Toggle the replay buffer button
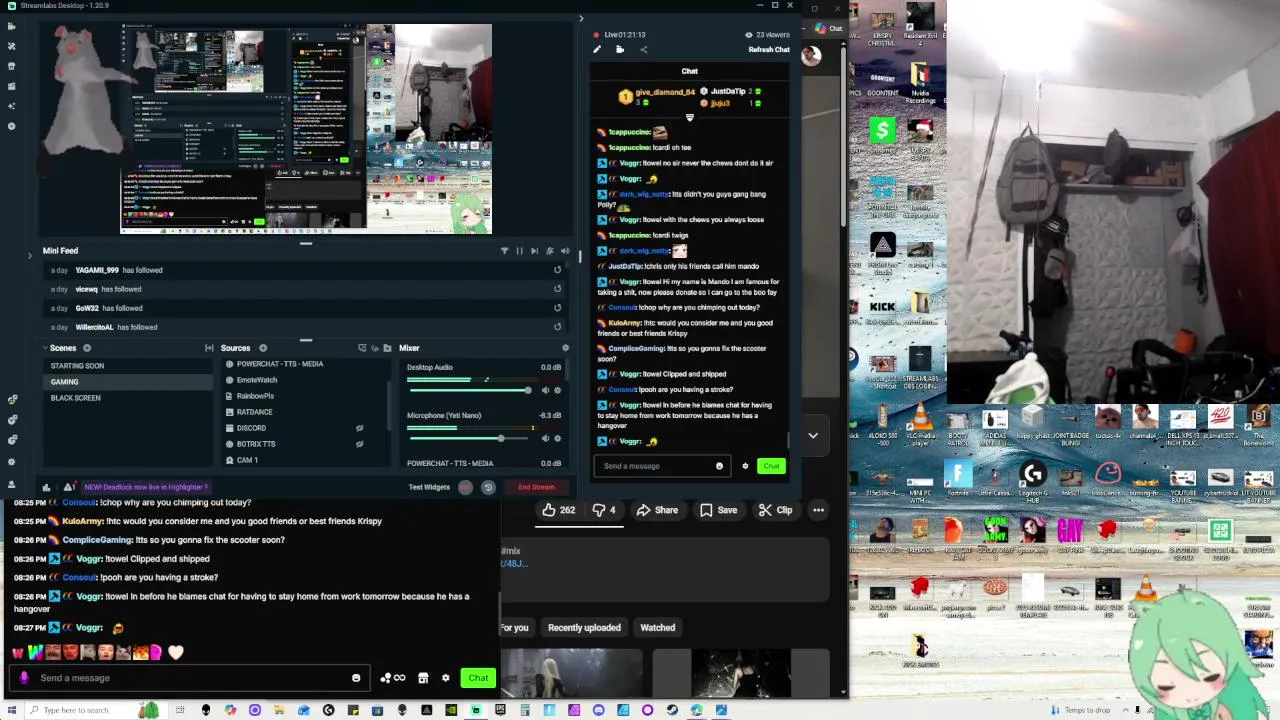The height and width of the screenshot is (720, 1280). coord(488,487)
